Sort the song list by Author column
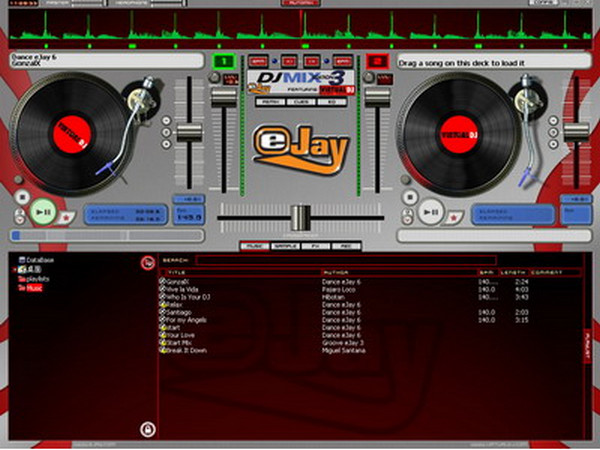Viewport: 600px width, 450px height. point(399,272)
